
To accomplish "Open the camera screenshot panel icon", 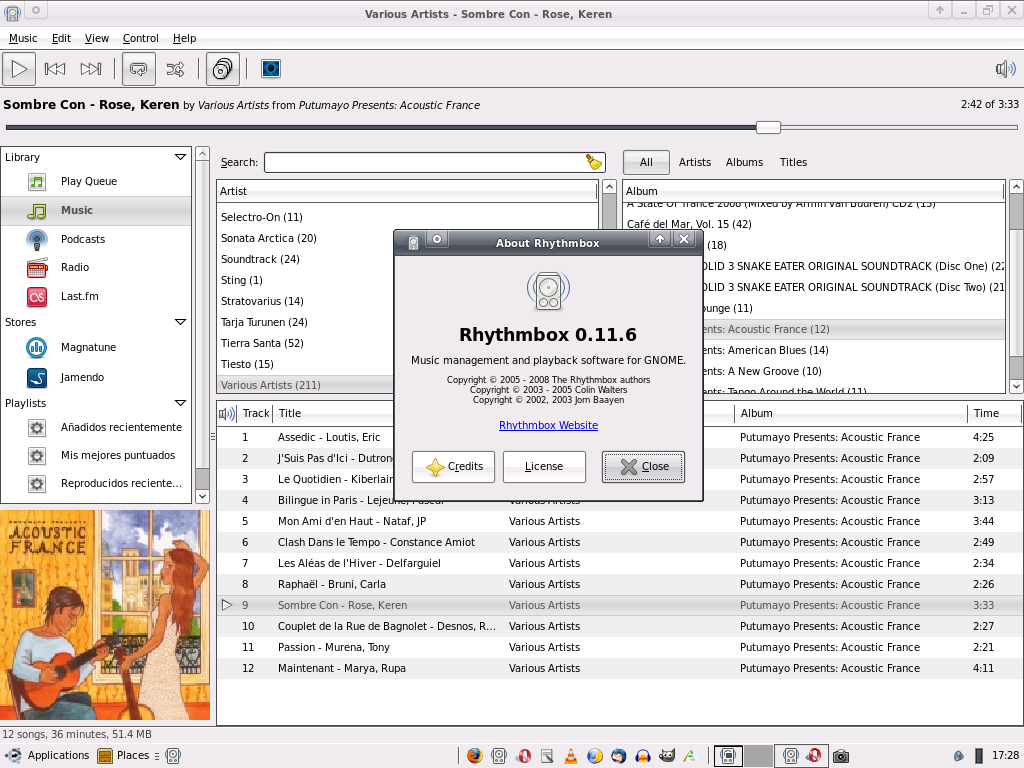I will pos(840,756).
